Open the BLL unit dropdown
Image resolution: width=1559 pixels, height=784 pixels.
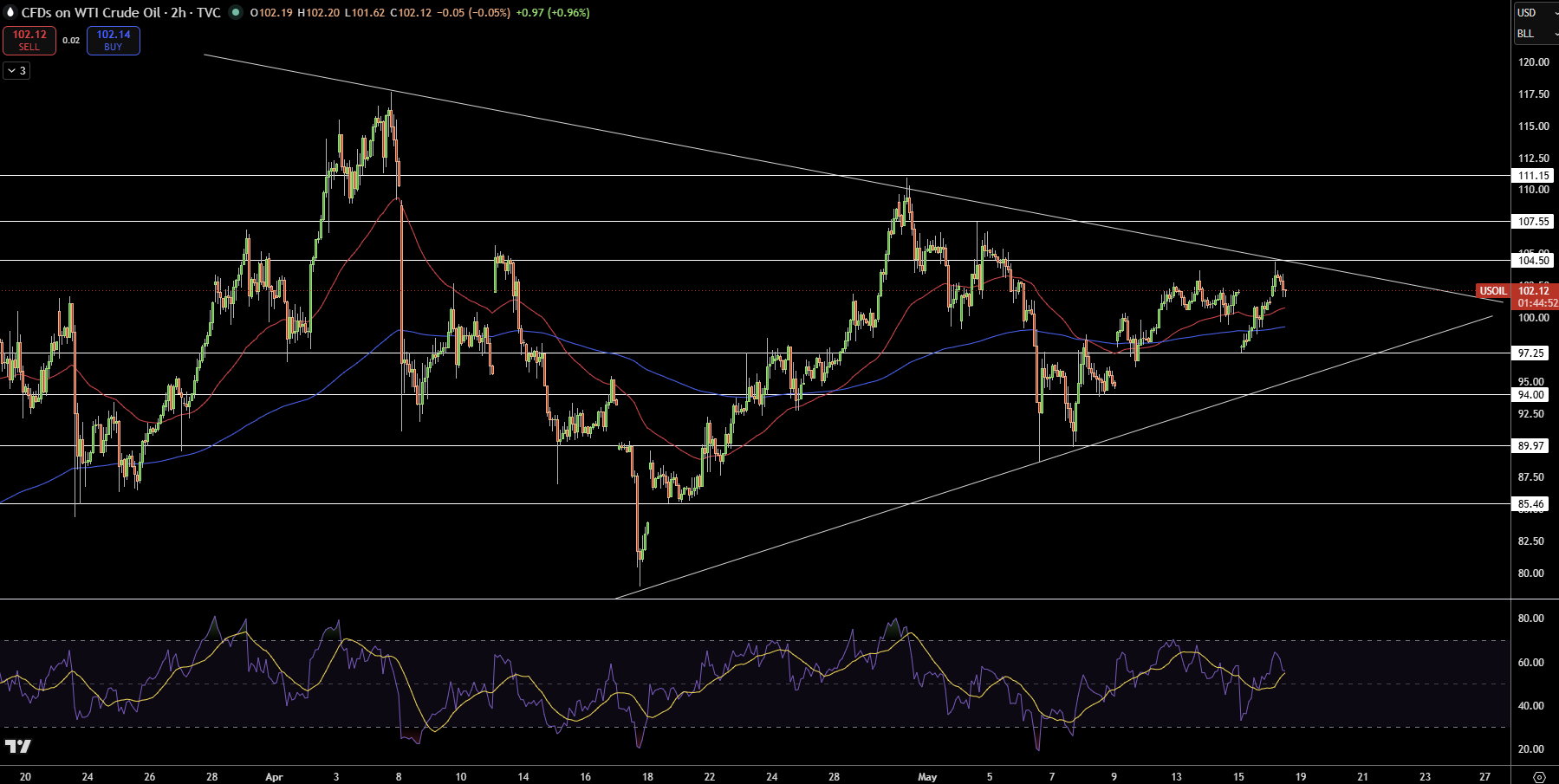pos(1536,33)
